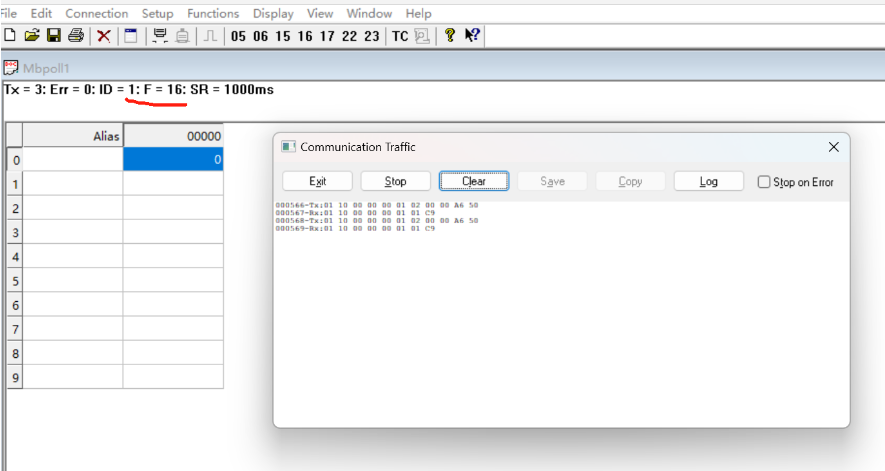The image size is (885, 471).
Task: Click the status line Tx = 3: Err = 0
Action: click(x=138, y=89)
